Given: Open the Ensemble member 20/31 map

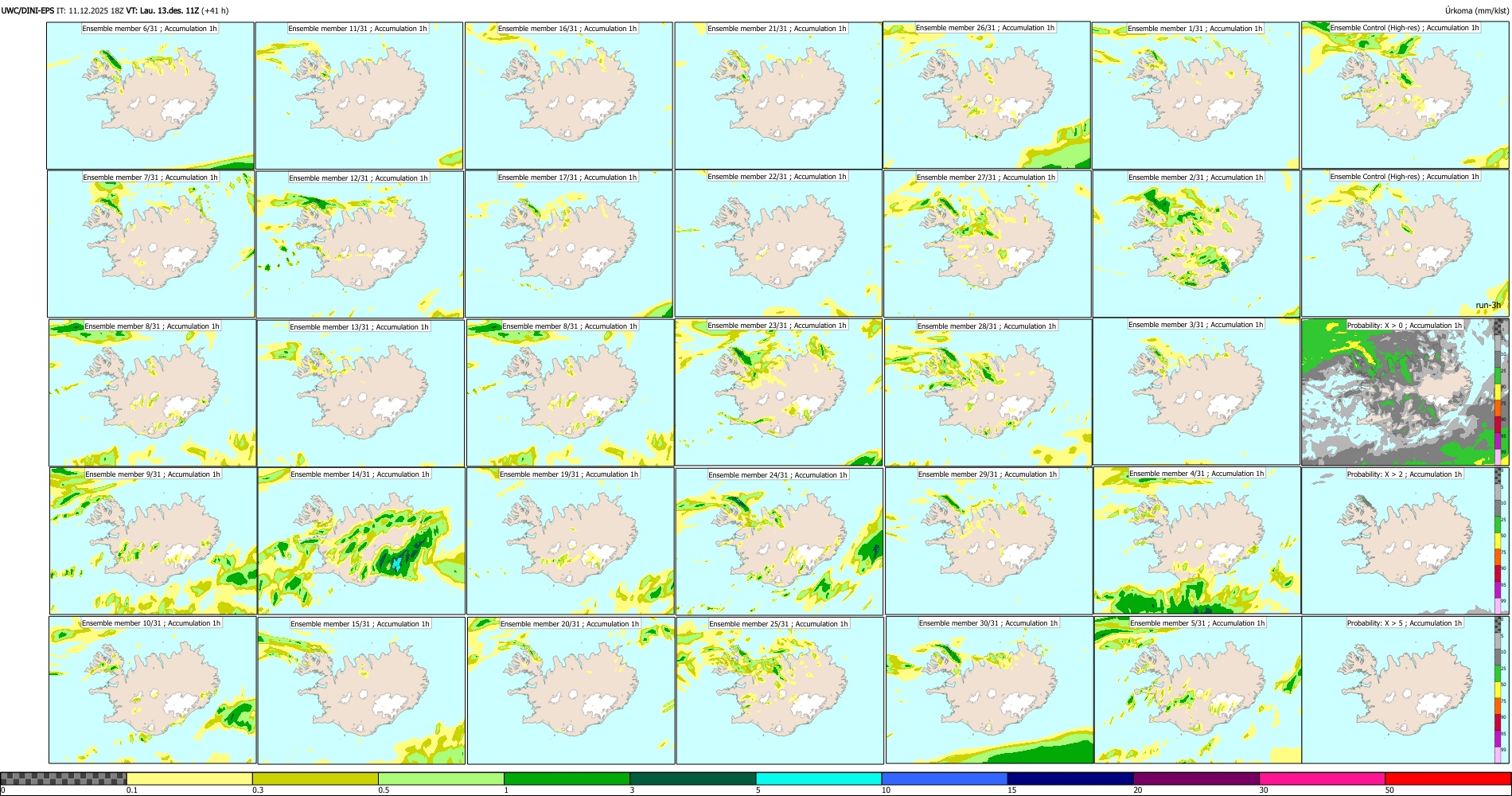Looking at the screenshot, I should tap(571, 691).
